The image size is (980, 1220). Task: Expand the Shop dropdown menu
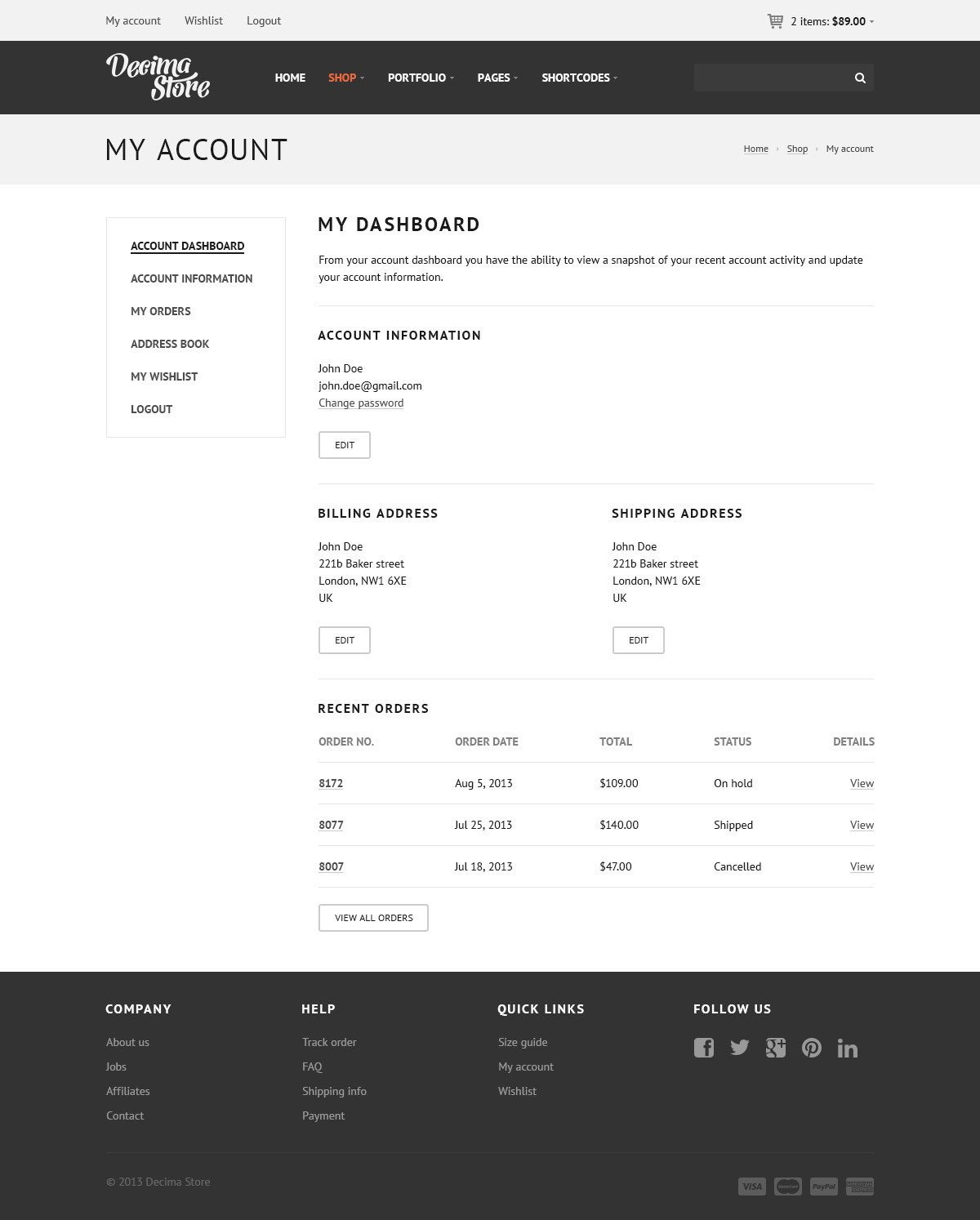pyautogui.click(x=346, y=78)
